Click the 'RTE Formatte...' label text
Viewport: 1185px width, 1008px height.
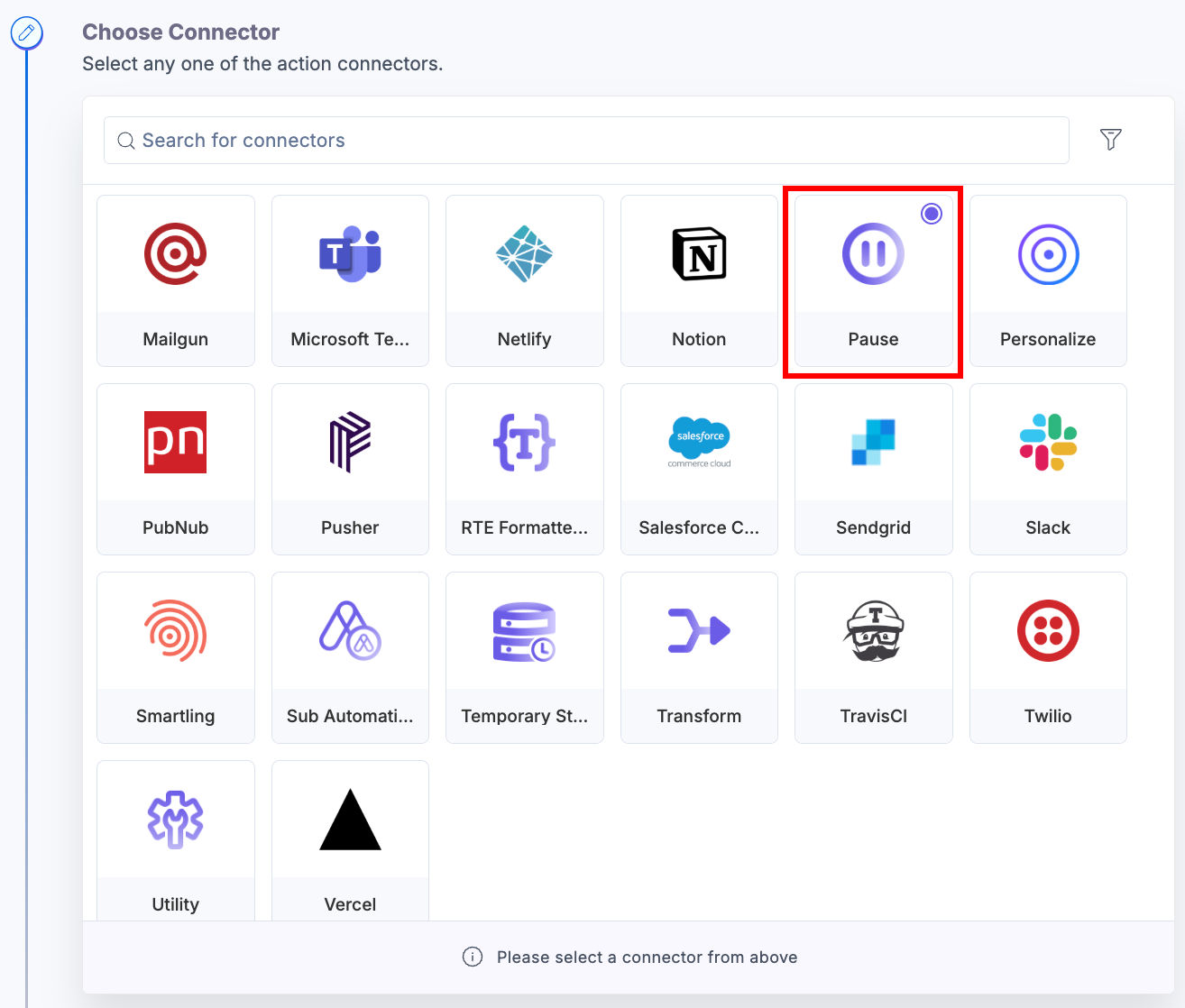[524, 527]
